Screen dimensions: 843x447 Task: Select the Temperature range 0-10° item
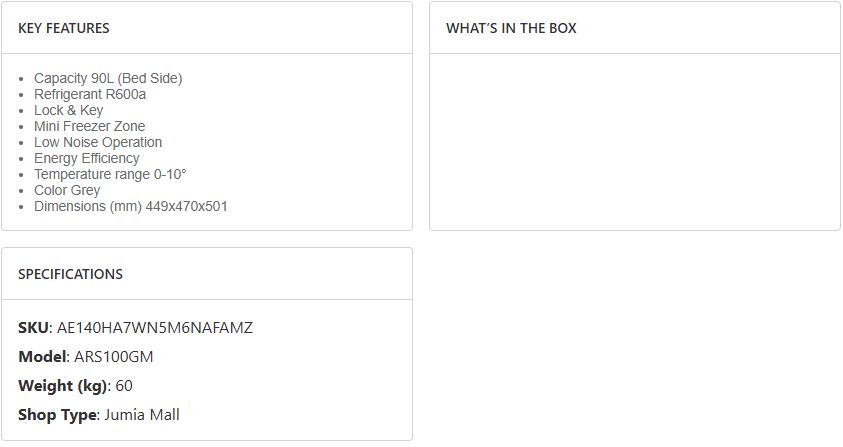click(110, 174)
